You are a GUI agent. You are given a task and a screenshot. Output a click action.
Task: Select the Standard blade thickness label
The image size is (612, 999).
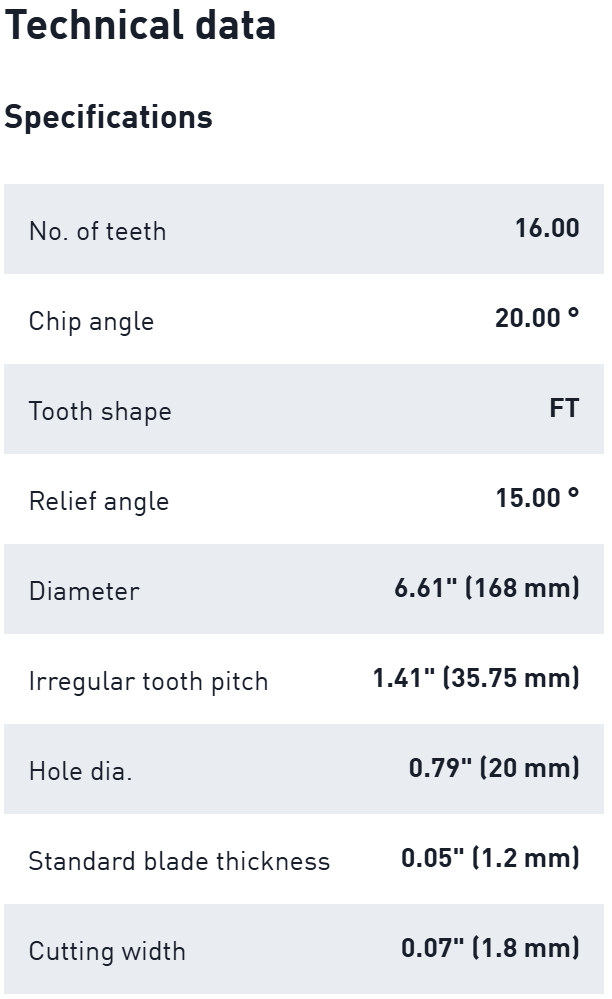coord(179,861)
